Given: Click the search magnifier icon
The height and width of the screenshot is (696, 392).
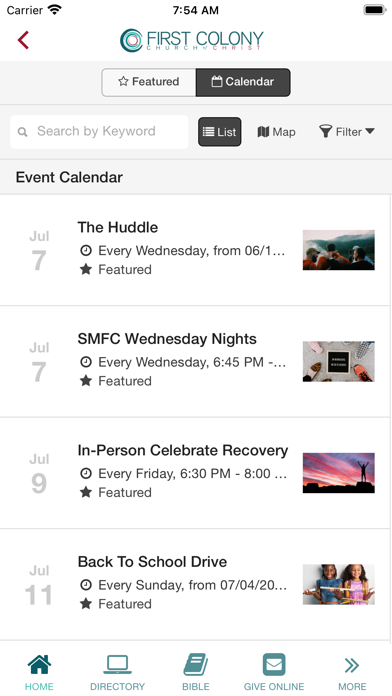Looking at the screenshot, I should coord(22,132).
